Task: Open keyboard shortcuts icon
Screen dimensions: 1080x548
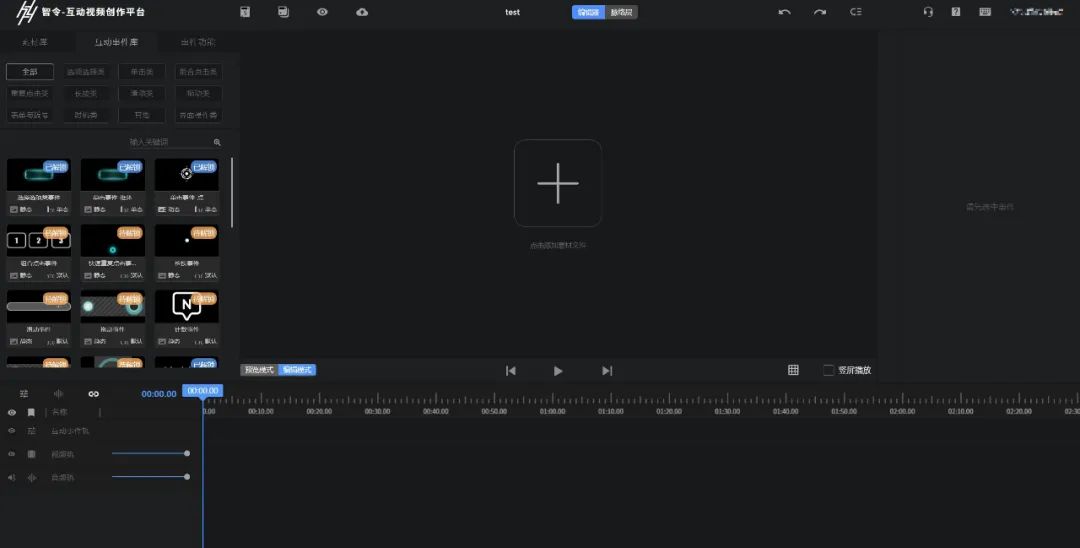Action: point(985,12)
